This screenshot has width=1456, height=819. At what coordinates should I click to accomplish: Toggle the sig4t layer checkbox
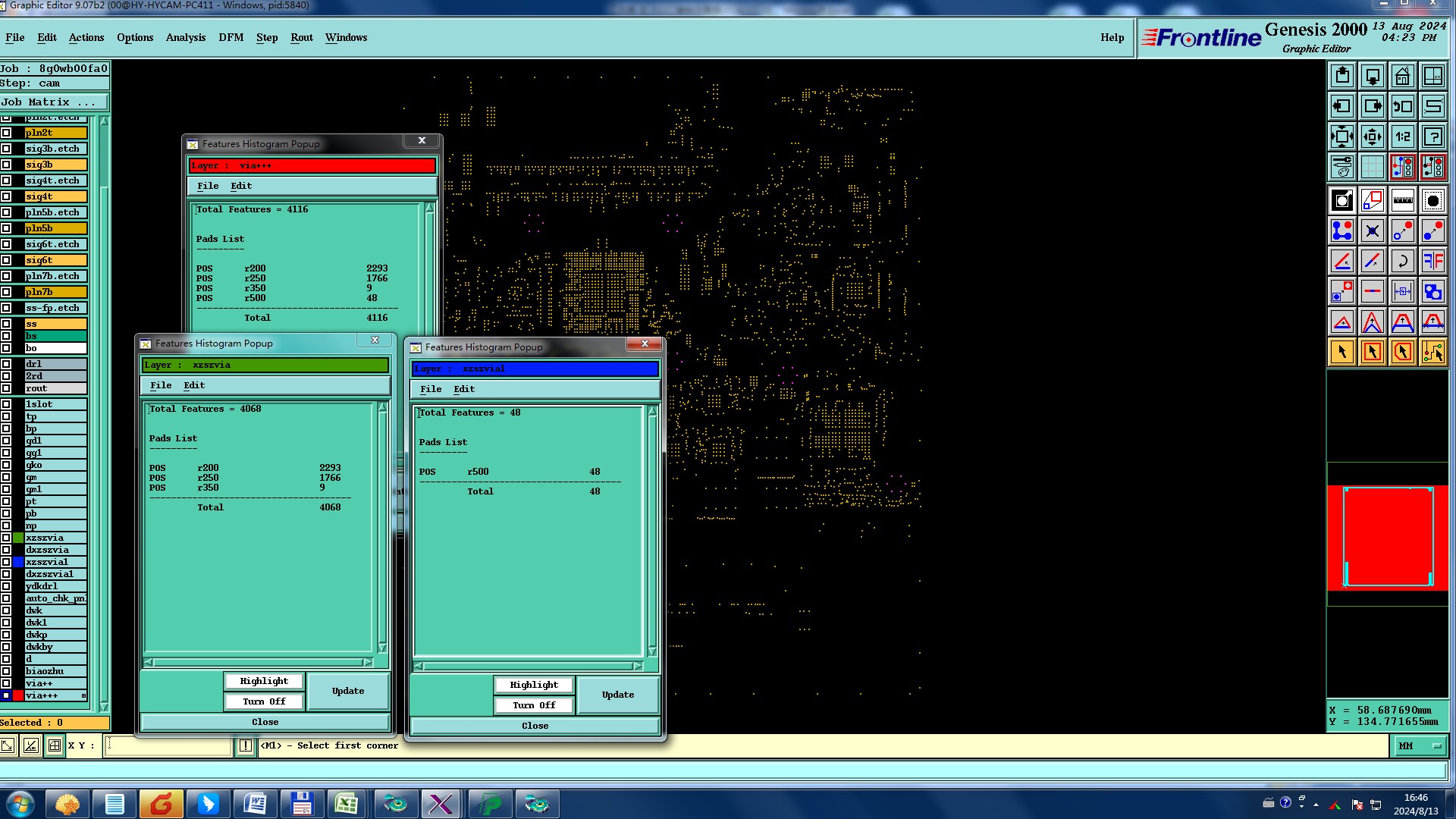click(6, 196)
